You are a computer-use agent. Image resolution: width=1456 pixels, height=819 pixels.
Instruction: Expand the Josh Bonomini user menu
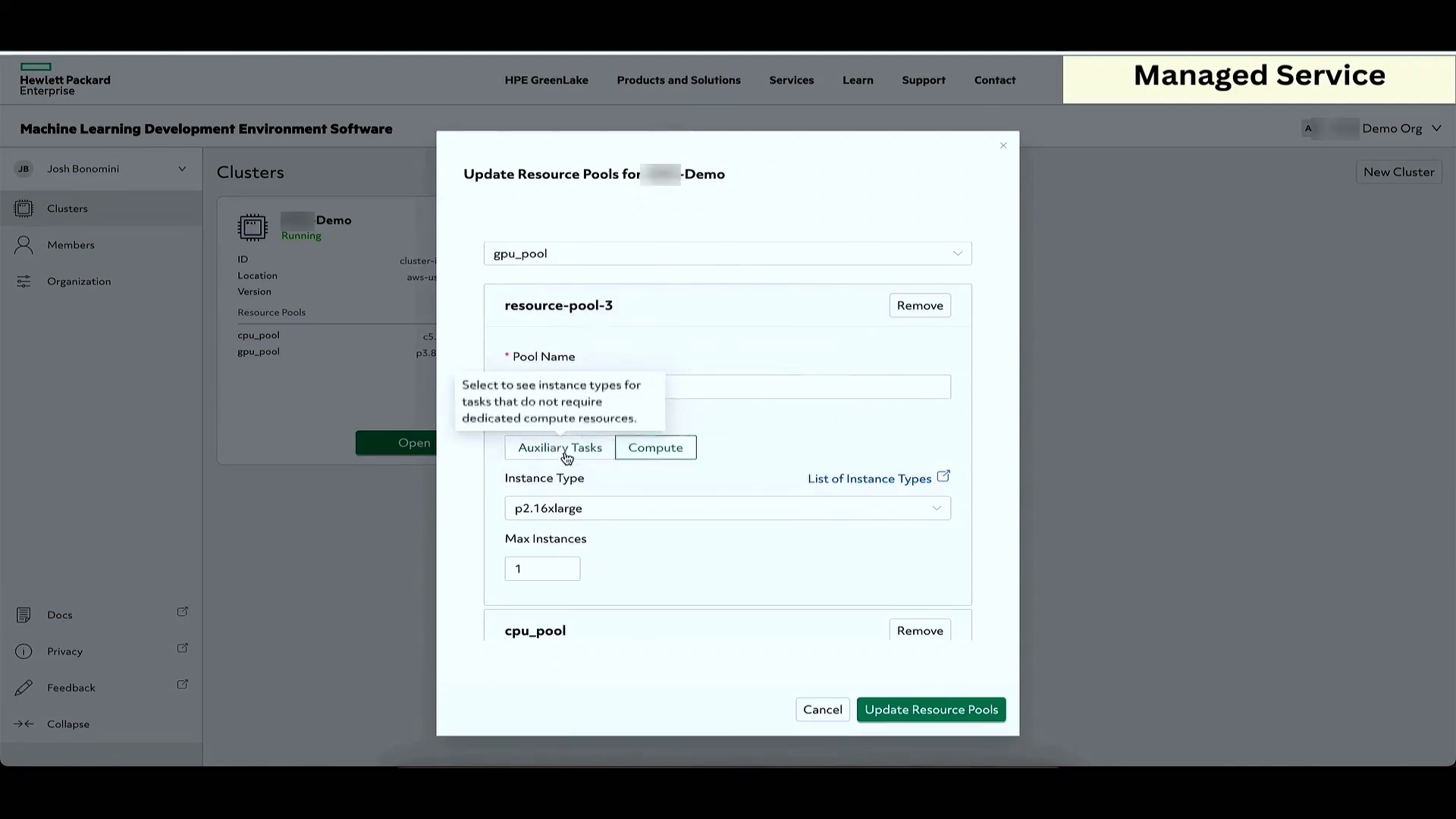[x=182, y=168]
